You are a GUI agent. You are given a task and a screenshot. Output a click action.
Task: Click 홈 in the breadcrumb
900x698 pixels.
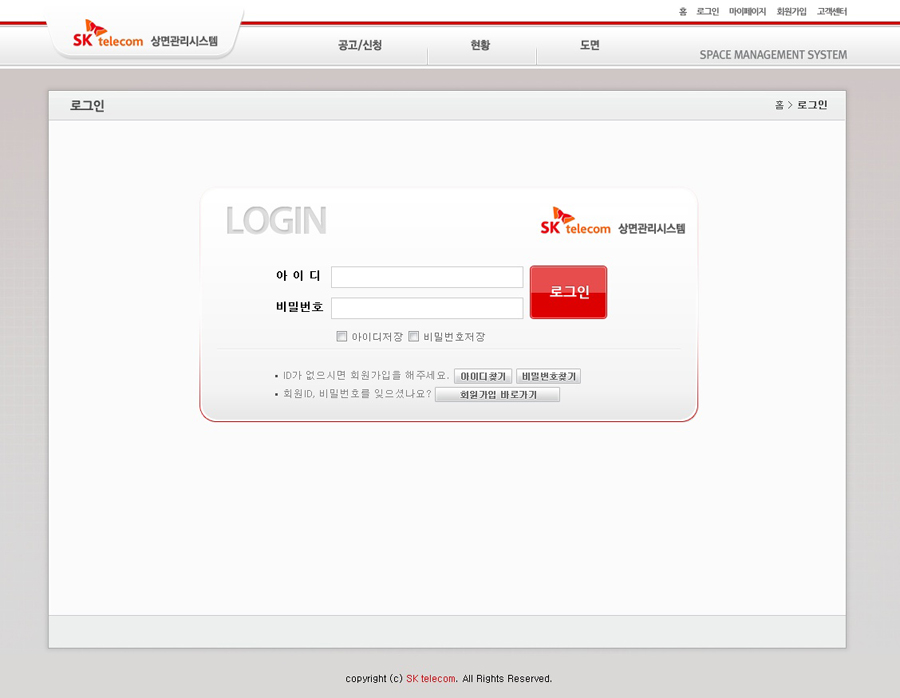point(779,104)
